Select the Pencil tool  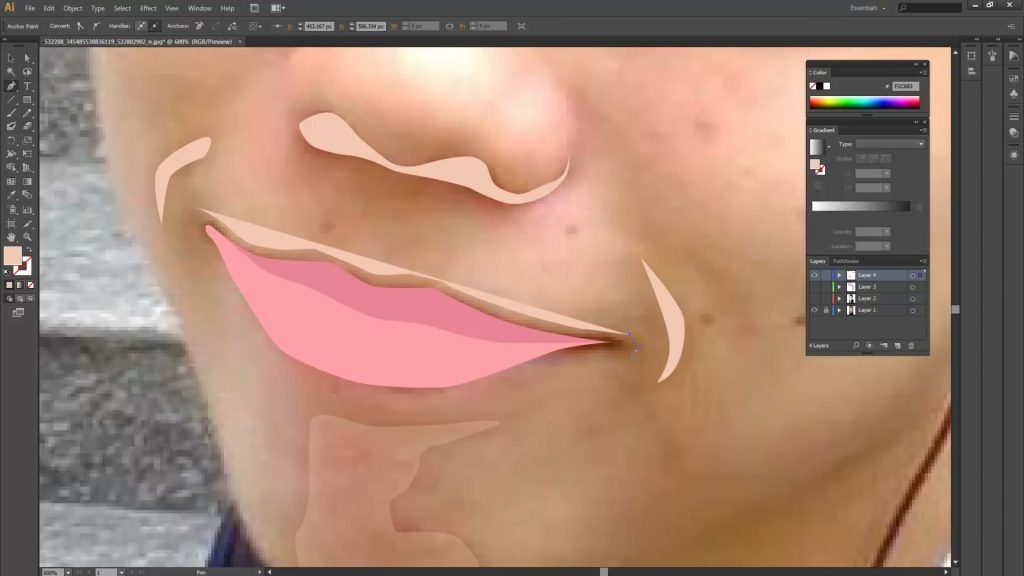[27, 113]
